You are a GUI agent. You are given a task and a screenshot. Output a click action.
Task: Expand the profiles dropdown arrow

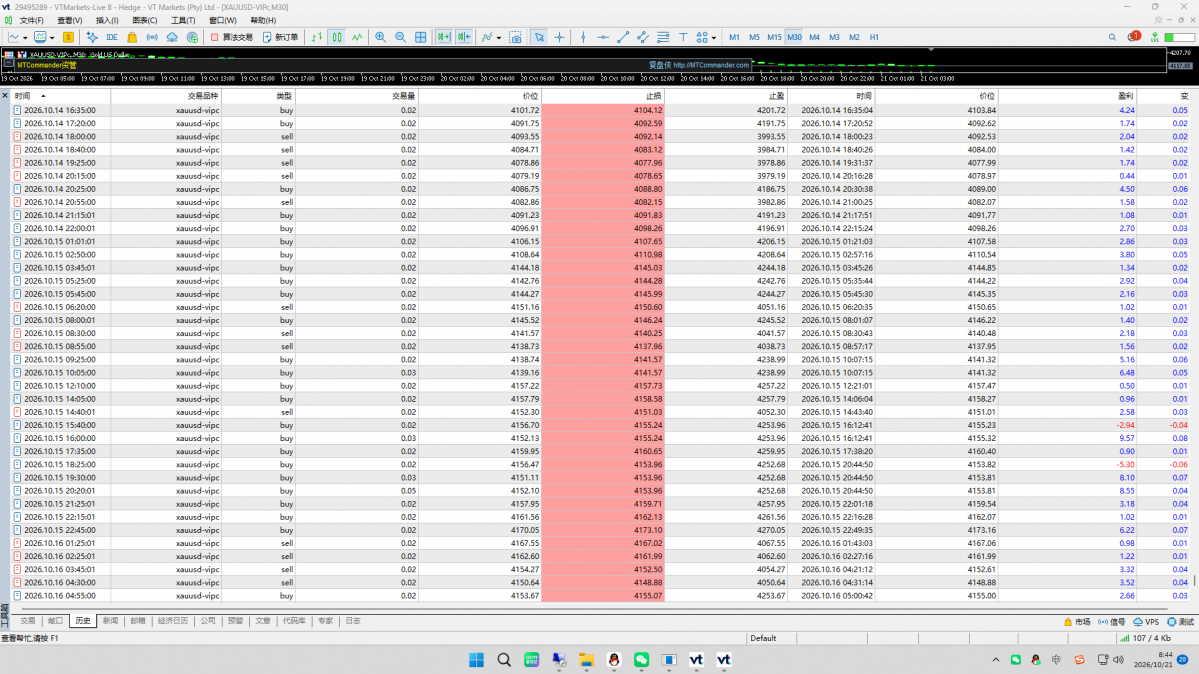pos(52,37)
